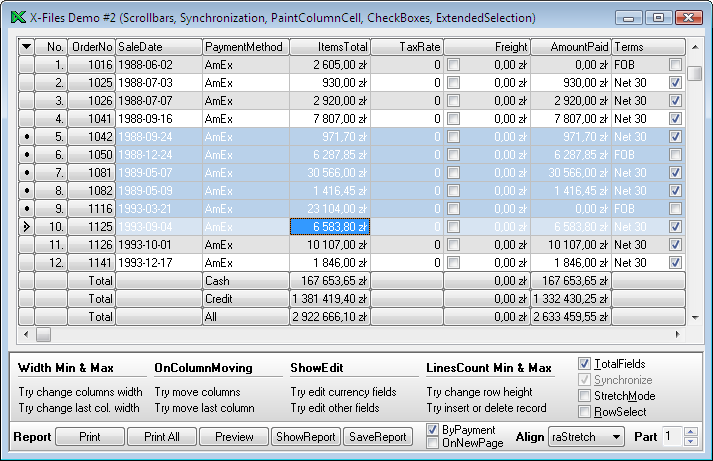Image resolution: width=713 pixels, height=461 pixels.
Task: Click the X-Files app icon in title bar
Action: [17, 18]
